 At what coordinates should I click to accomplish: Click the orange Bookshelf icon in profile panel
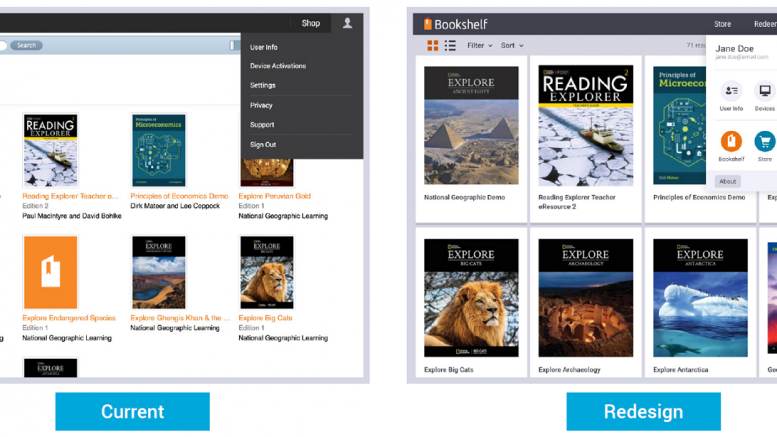(731, 142)
